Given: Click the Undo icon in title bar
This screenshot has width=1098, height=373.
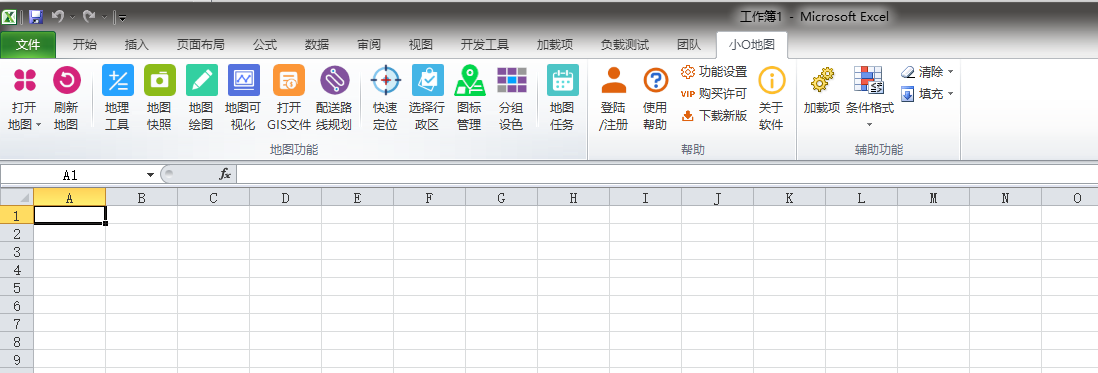Looking at the screenshot, I should point(59,16).
